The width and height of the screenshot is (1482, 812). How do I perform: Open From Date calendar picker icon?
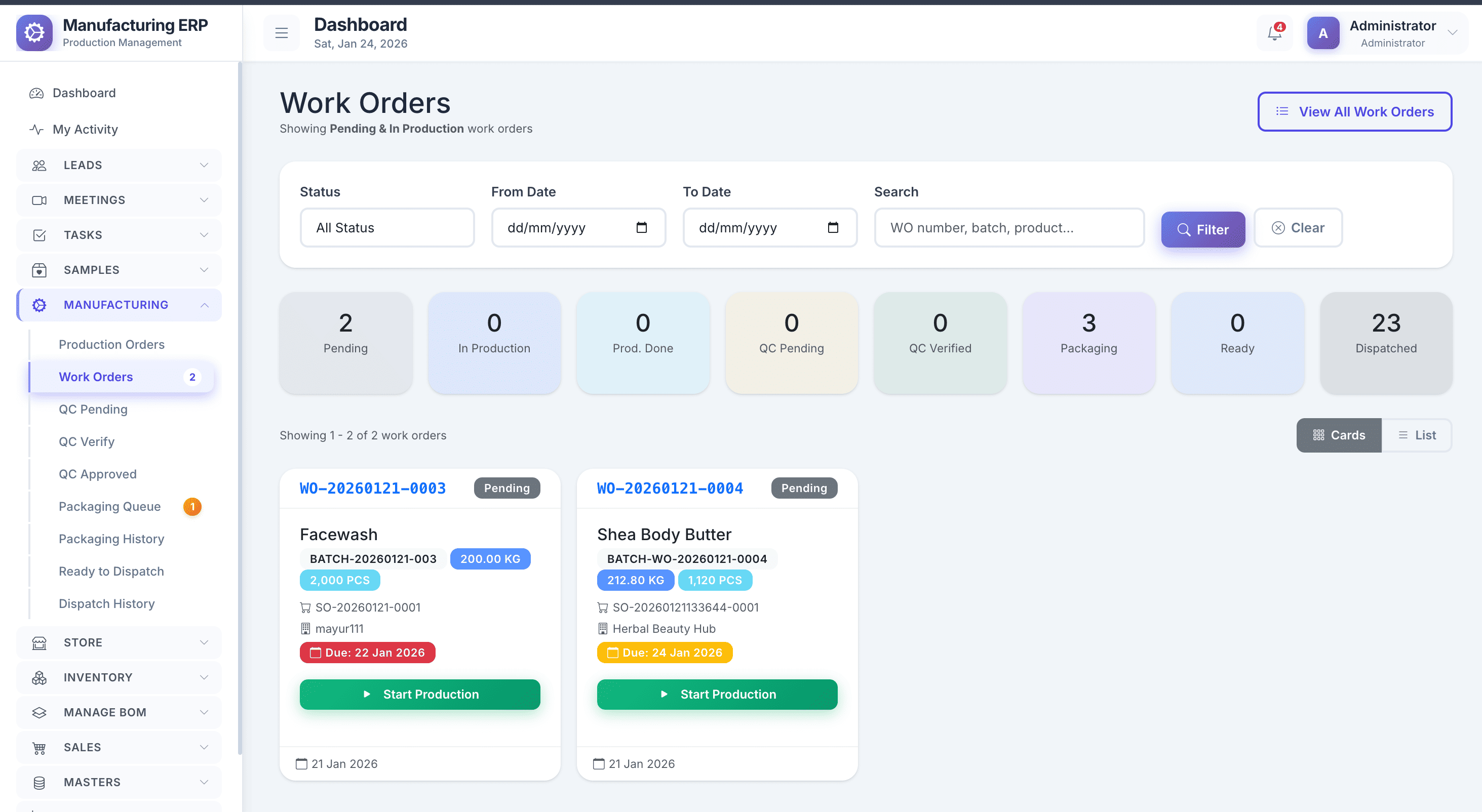pyautogui.click(x=641, y=228)
